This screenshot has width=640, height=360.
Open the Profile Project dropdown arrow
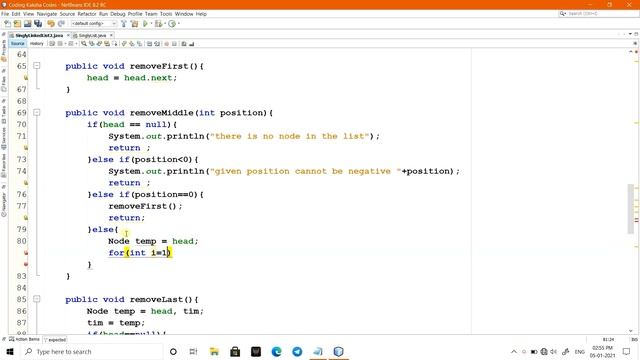click(x=178, y=24)
